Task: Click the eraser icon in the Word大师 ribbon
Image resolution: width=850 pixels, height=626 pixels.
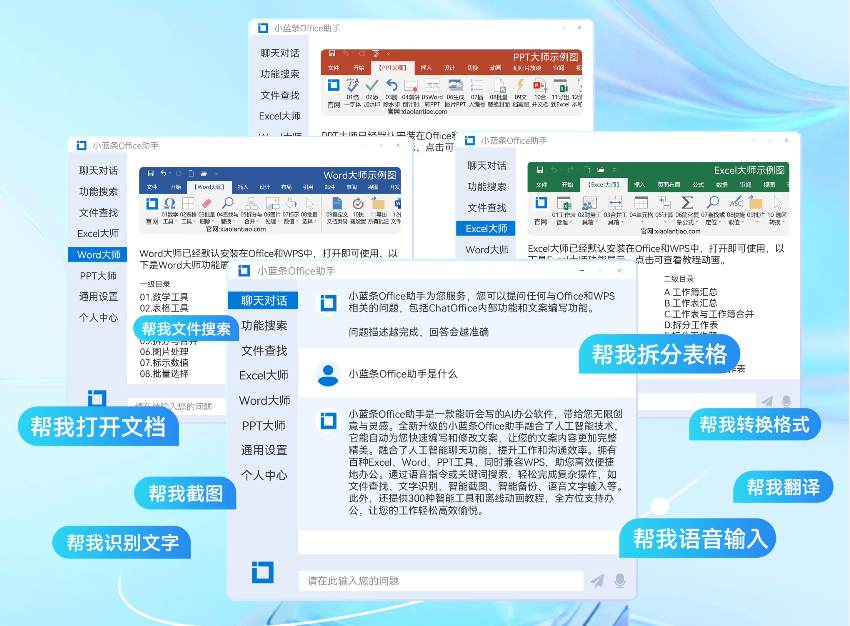Action: tap(207, 205)
